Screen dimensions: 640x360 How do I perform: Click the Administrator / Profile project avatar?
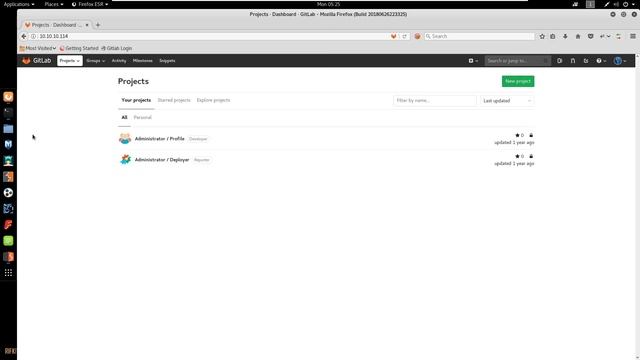tap(125, 139)
